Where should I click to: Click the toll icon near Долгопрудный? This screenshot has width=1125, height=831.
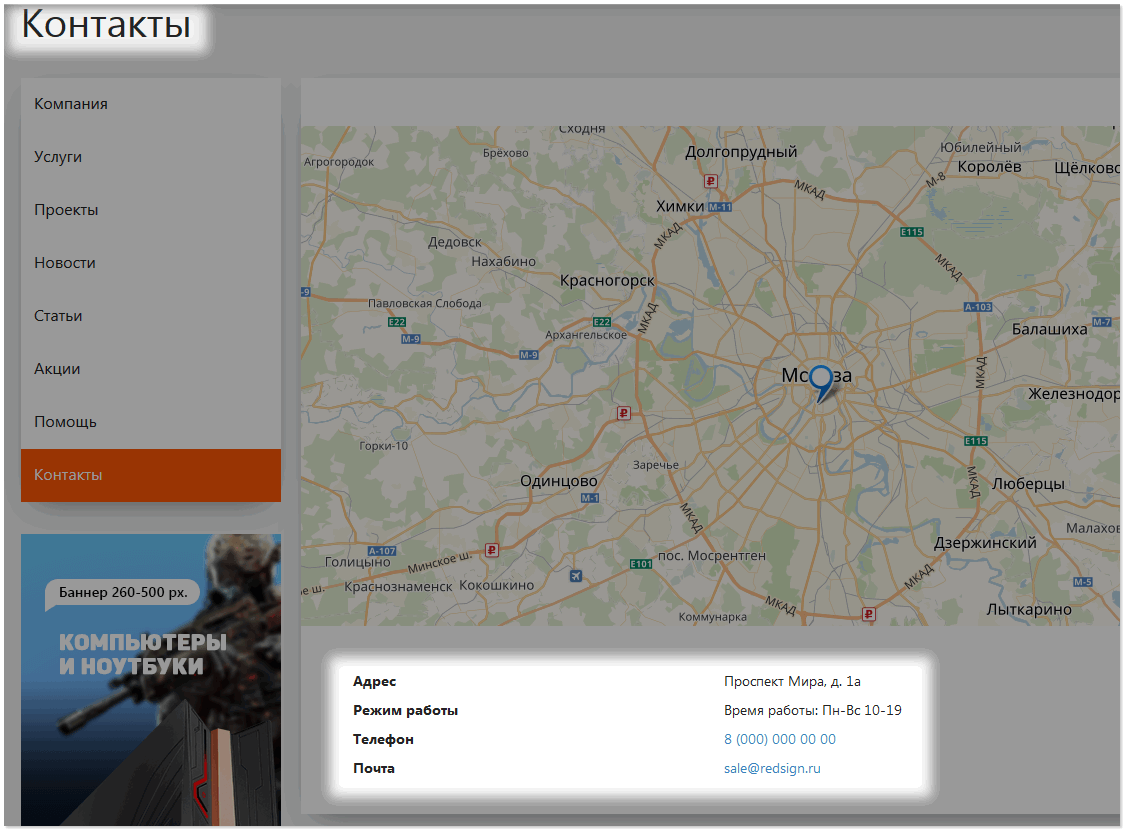(x=710, y=182)
